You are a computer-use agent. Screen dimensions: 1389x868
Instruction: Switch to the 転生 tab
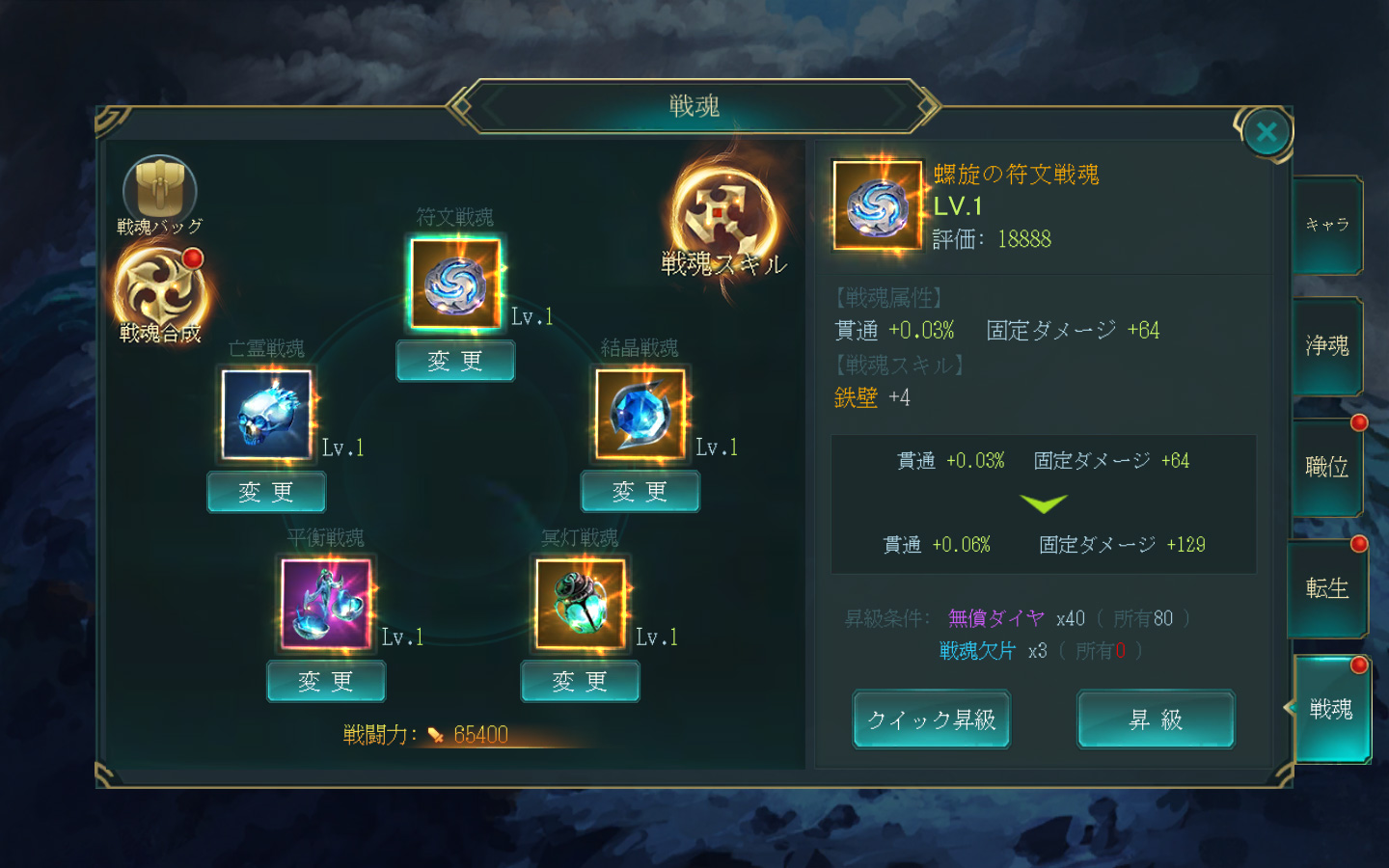(x=1327, y=588)
